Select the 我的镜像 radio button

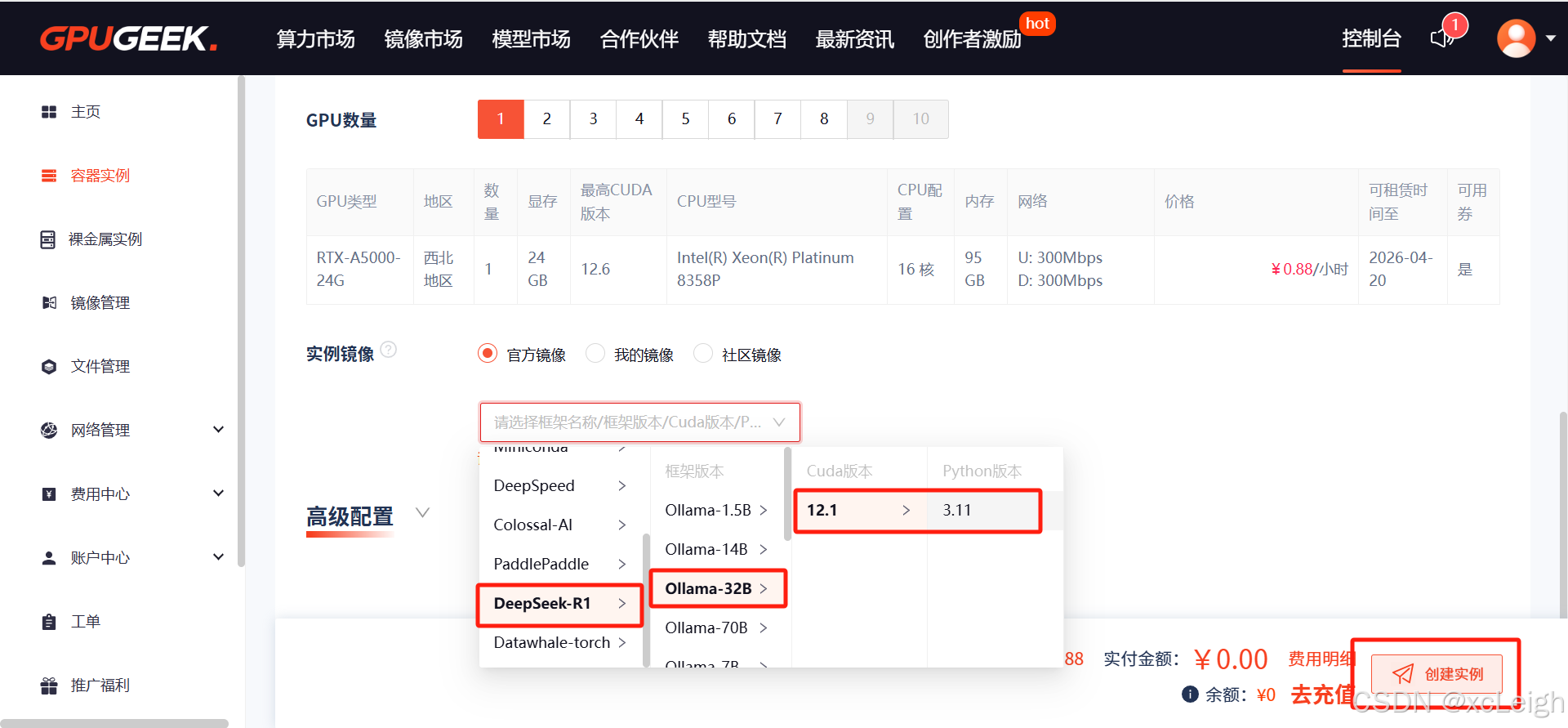[x=595, y=354]
